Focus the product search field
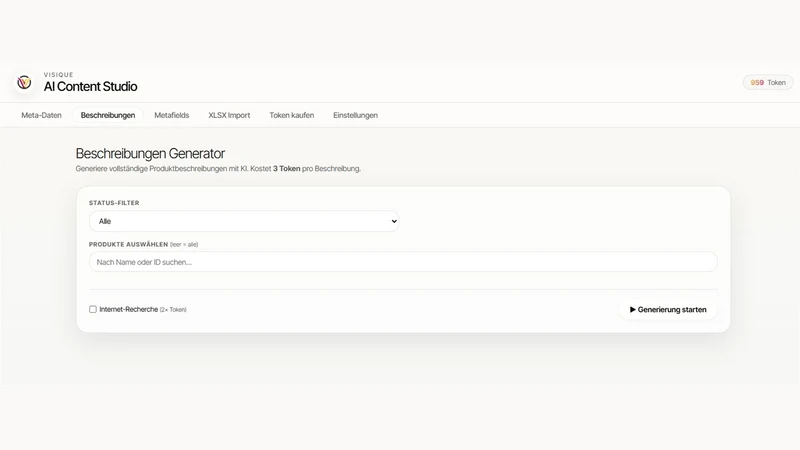This screenshot has width=800, height=450. click(403, 262)
